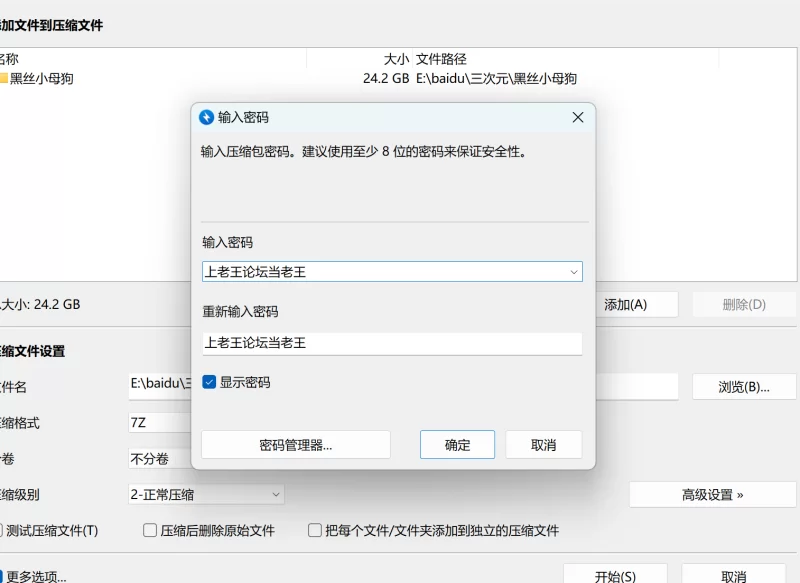Open 密码管理器...

coord(296,445)
